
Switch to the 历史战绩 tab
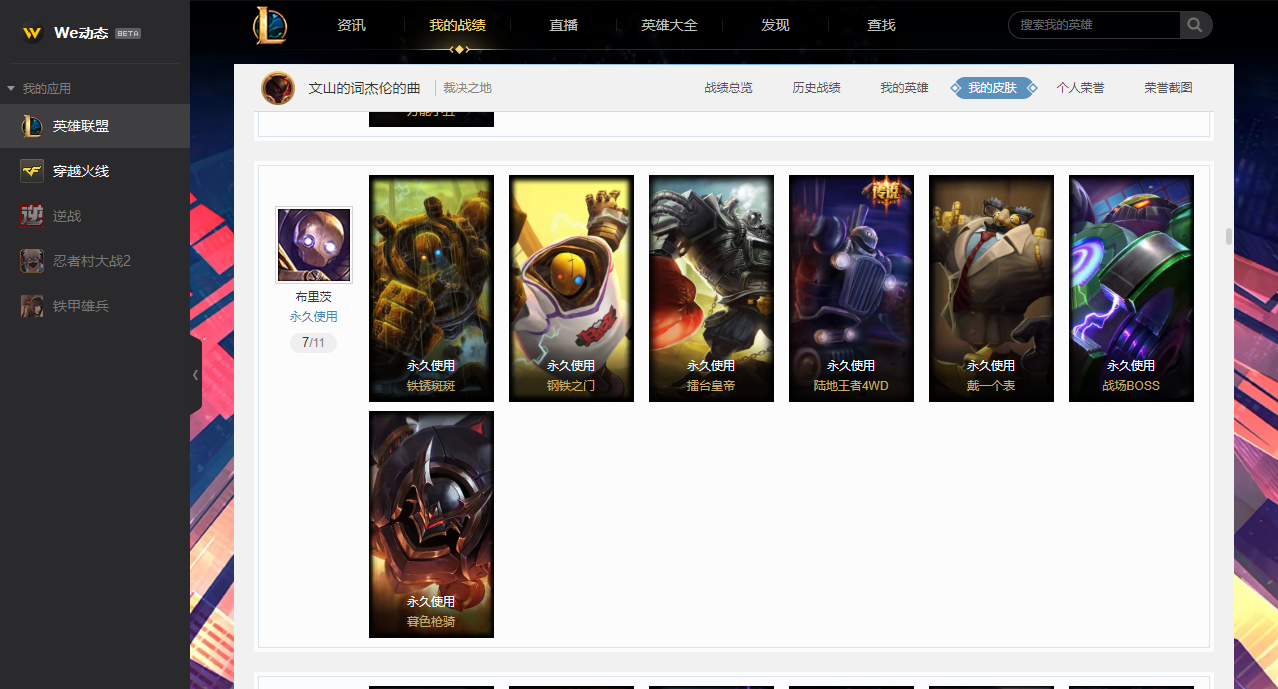[x=816, y=88]
